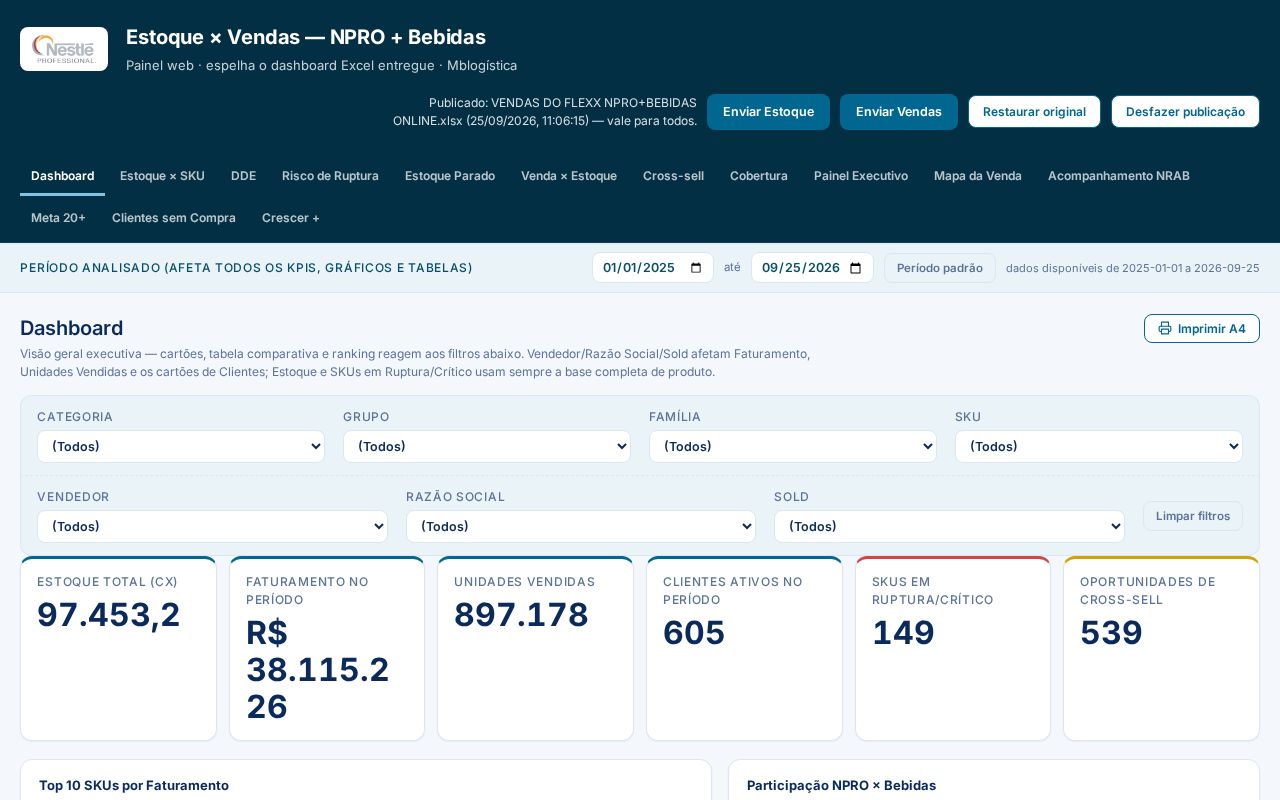The height and width of the screenshot is (800, 1280).
Task: Open the end date calendar picker icon
Action: pyautogui.click(x=855, y=268)
